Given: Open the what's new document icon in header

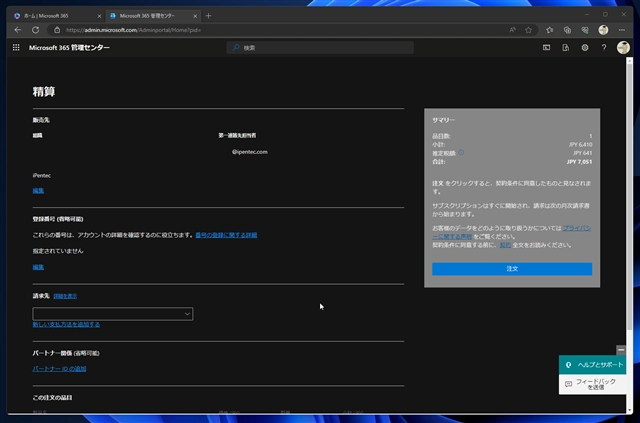Looking at the screenshot, I should (565, 48).
